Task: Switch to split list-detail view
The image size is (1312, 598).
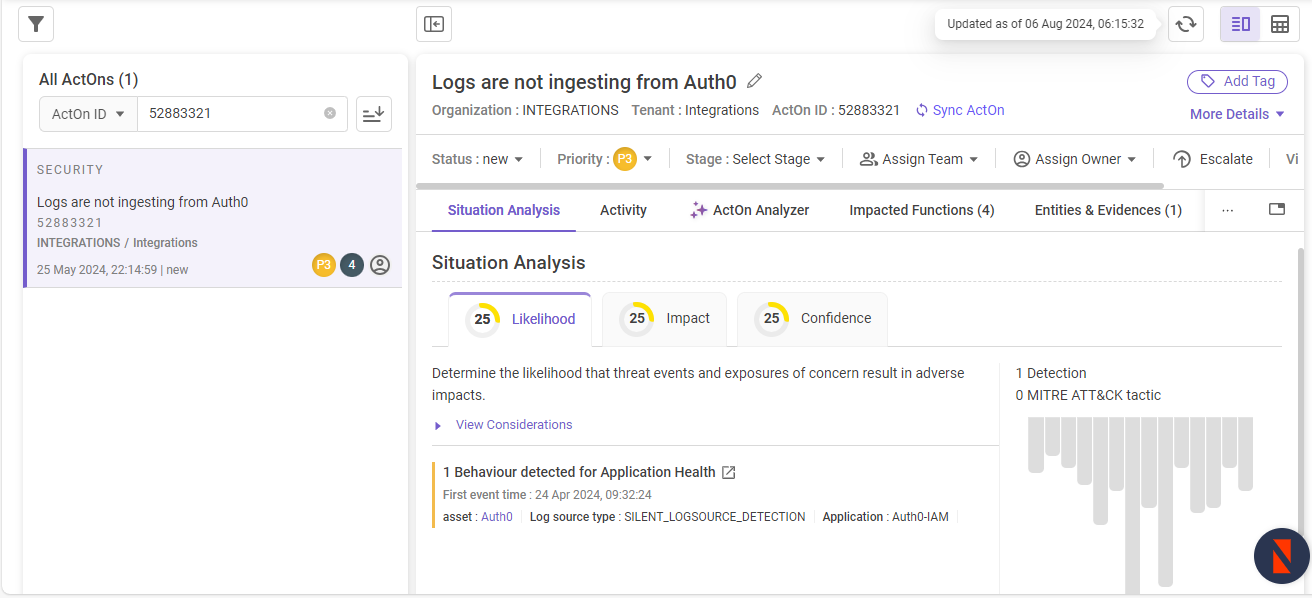Action: [1241, 24]
